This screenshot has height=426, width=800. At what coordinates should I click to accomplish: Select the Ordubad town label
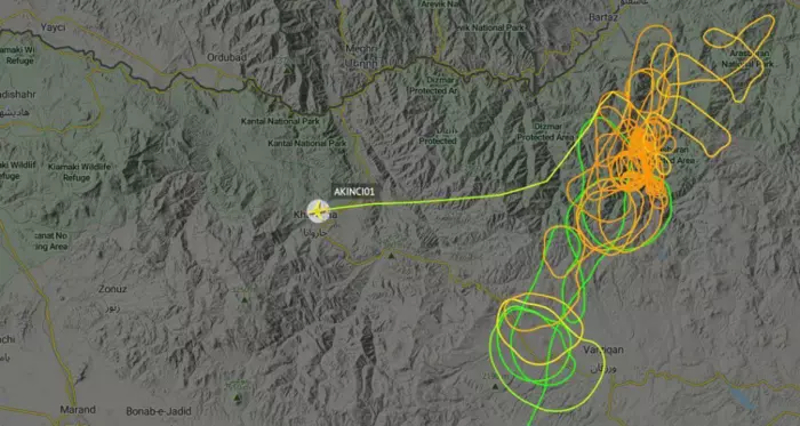227,58
